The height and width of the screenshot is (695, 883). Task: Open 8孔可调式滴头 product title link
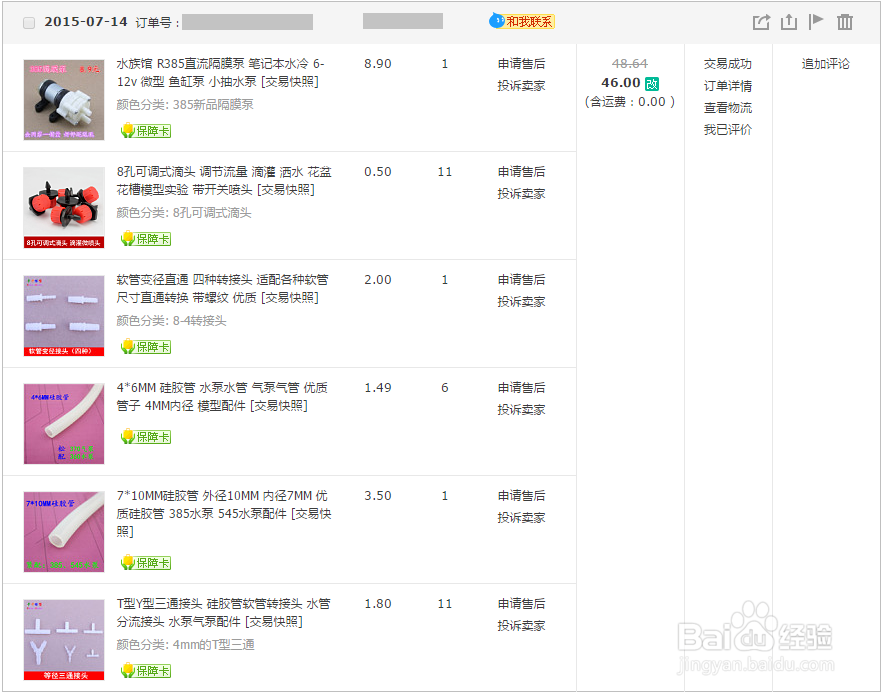click(224, 181)
